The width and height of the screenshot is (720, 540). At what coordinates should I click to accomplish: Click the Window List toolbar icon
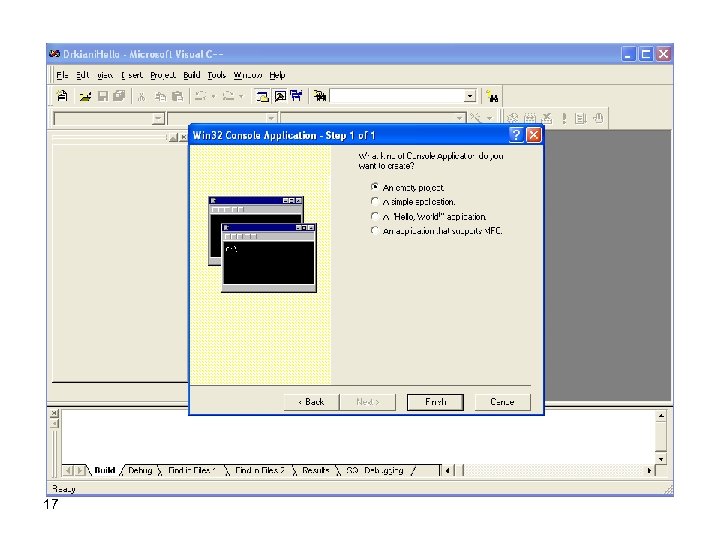click(297, 96)
